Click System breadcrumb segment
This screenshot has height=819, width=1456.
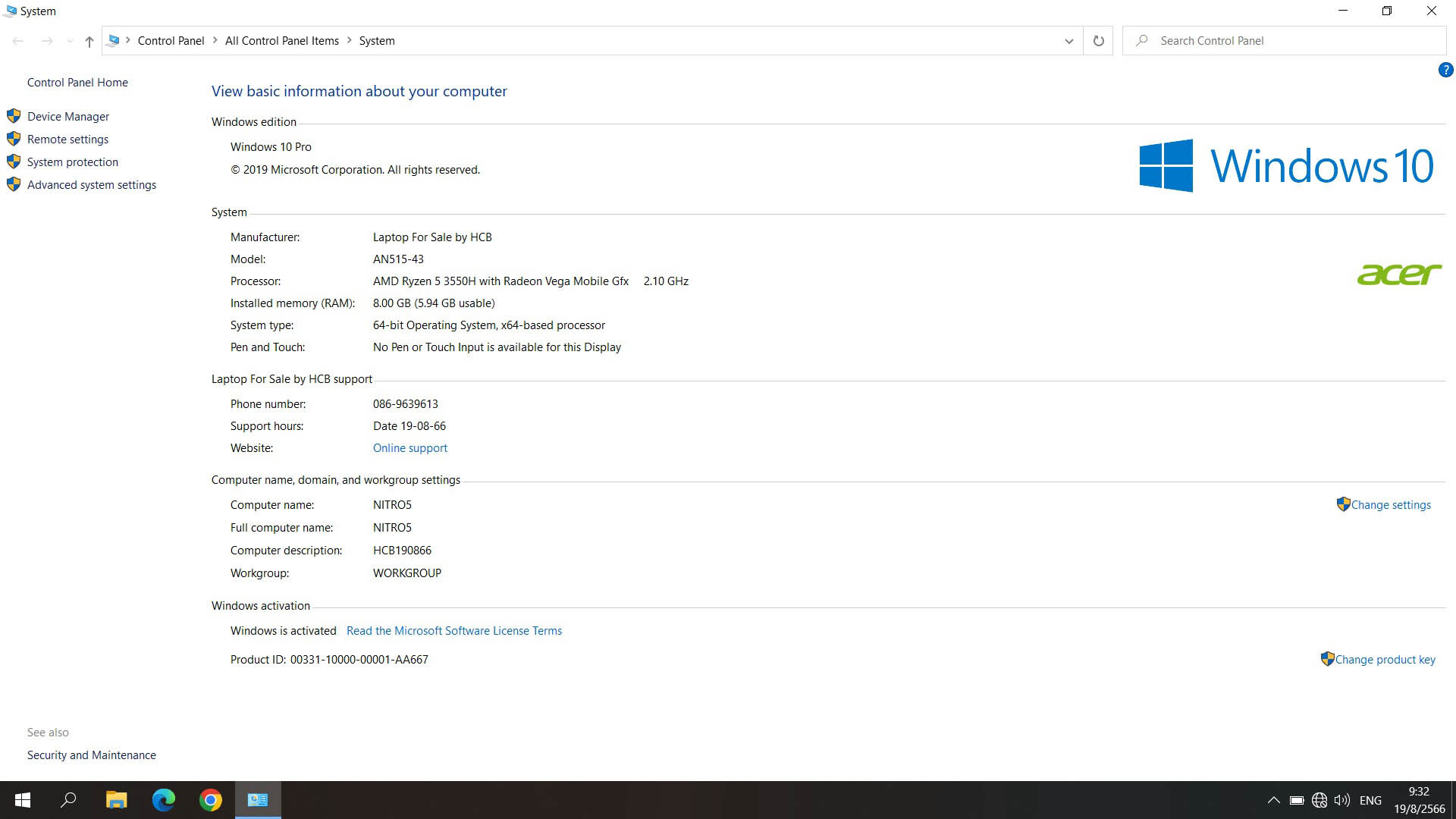[x=377, y=41]
